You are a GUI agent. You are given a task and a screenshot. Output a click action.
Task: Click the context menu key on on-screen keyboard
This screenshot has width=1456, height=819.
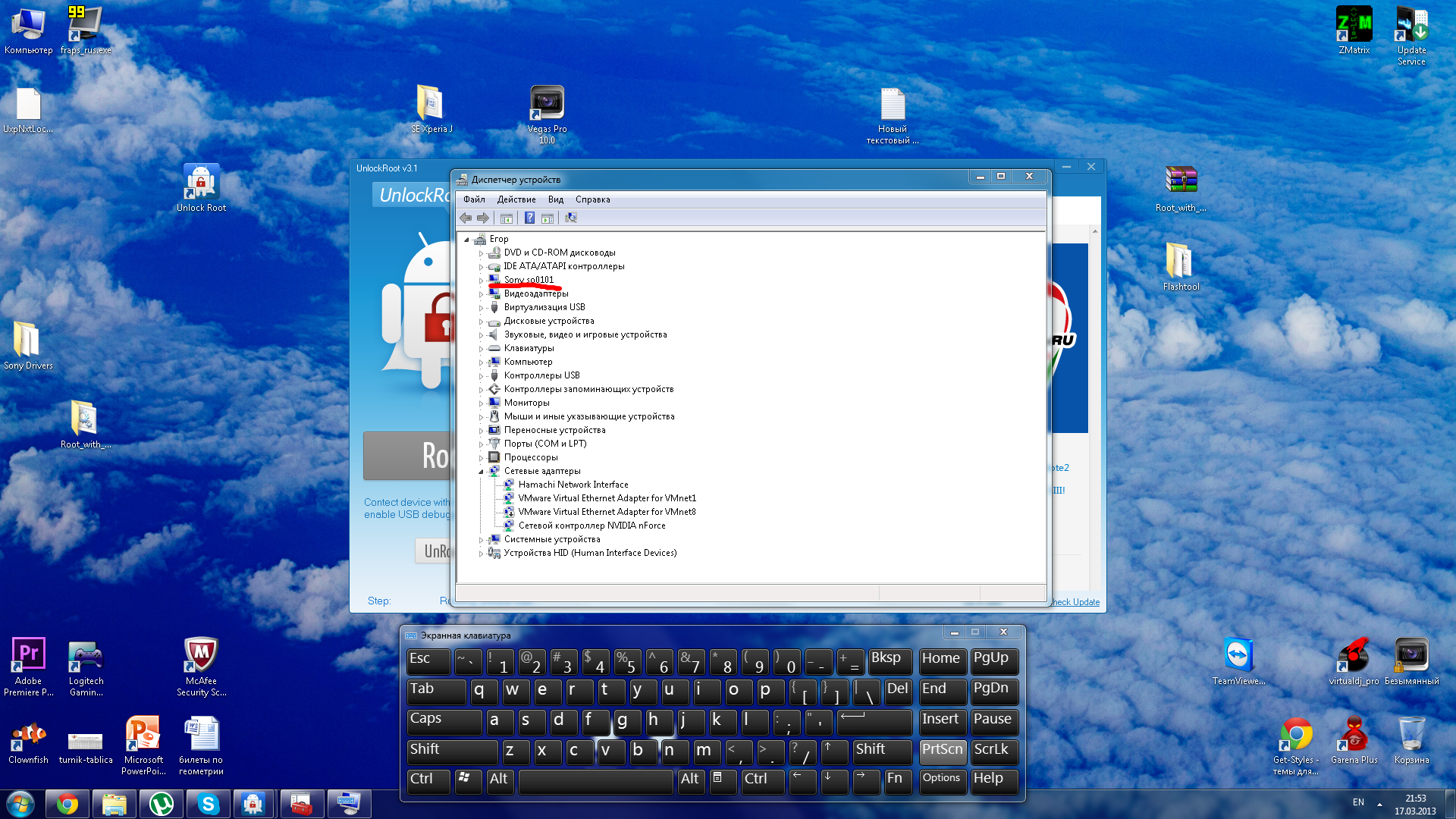(x=723, y=781)
